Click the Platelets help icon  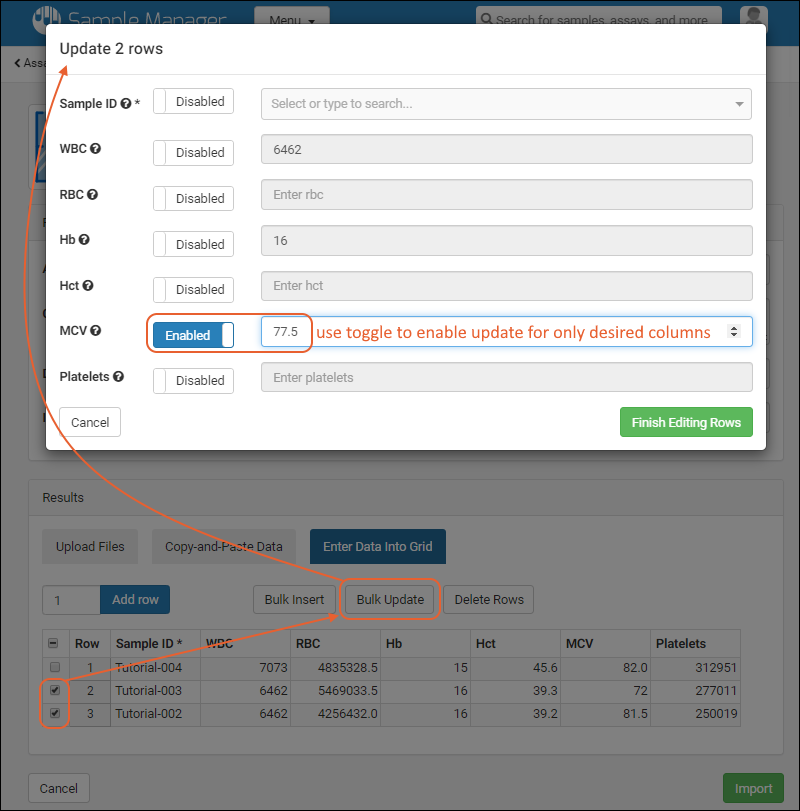click(119, 377)
